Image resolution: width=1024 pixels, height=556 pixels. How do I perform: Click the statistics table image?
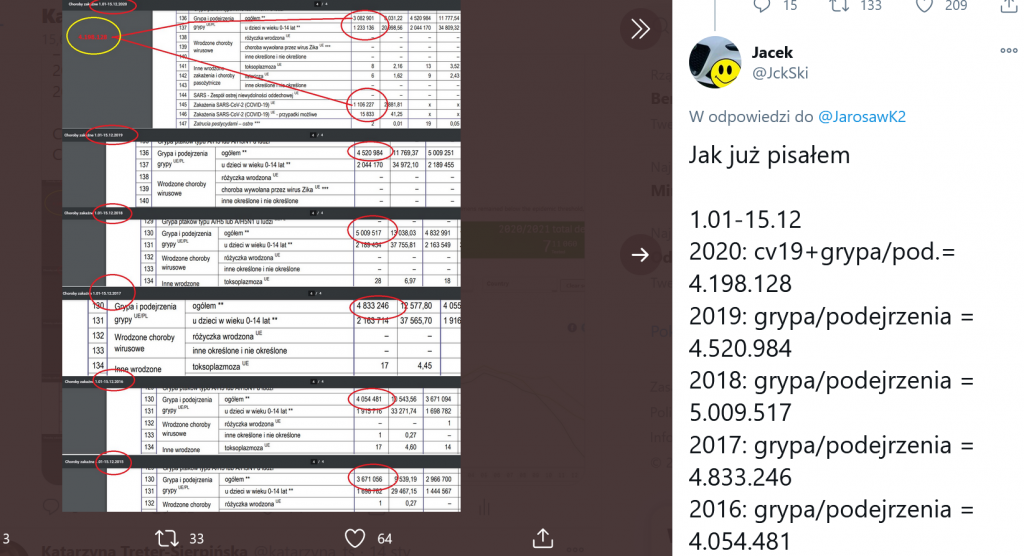click(x=262, y=256)
